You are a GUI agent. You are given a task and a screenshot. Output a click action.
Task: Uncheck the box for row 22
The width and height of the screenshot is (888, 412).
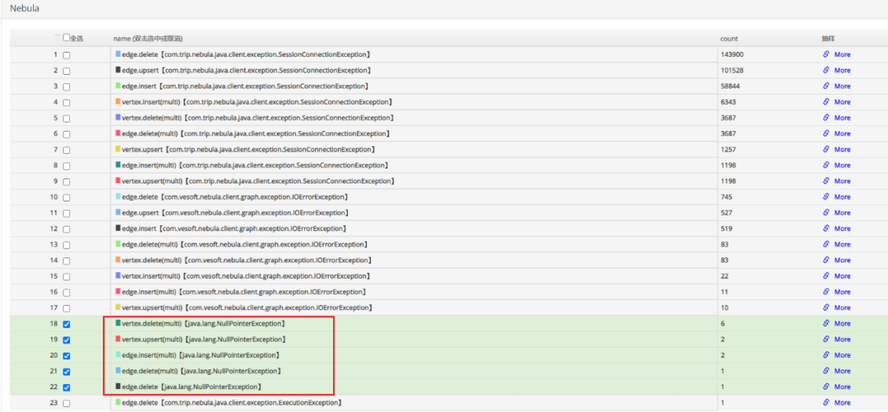pos(66,388)
